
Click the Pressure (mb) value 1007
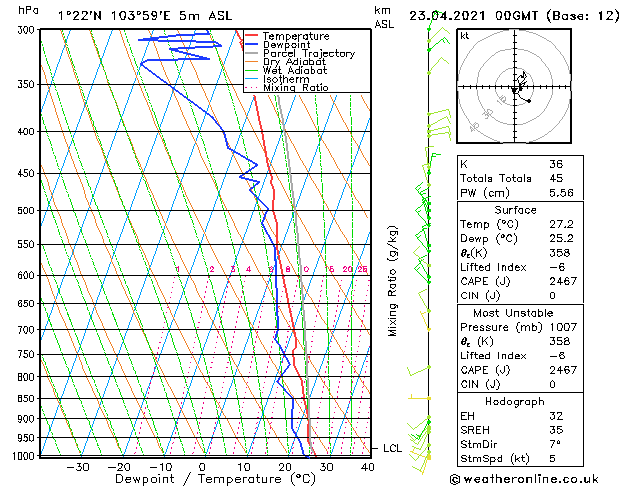click(563, 327)
